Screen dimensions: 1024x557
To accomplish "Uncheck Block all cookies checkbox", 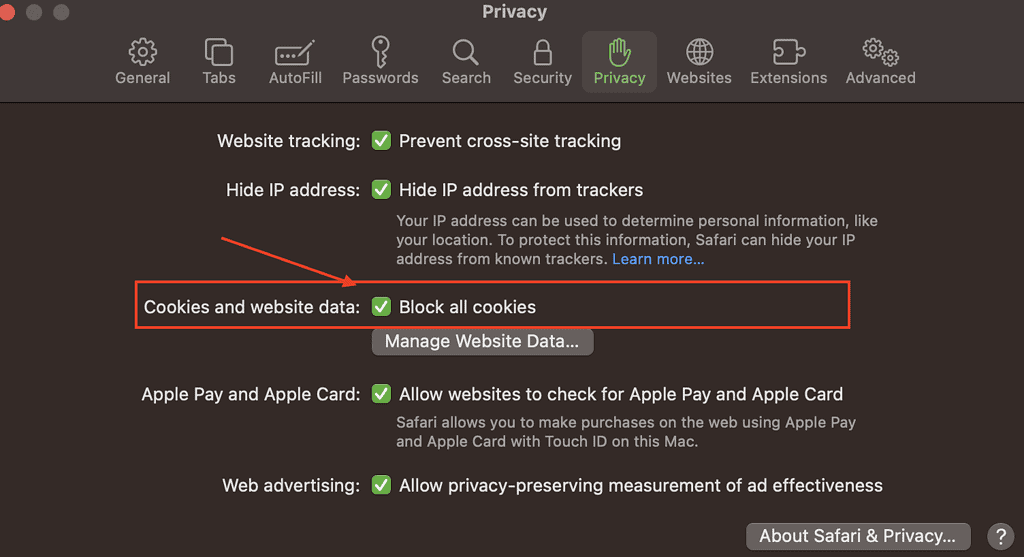I will (x=381, y=307).
